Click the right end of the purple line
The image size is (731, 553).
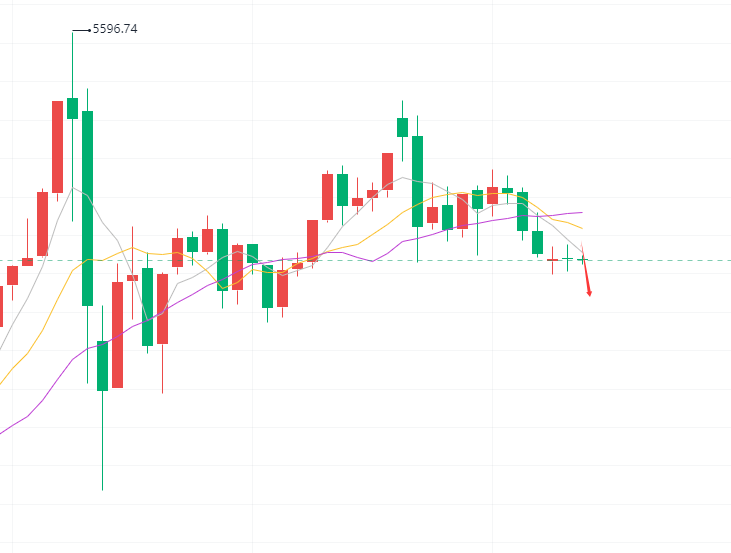580,212
